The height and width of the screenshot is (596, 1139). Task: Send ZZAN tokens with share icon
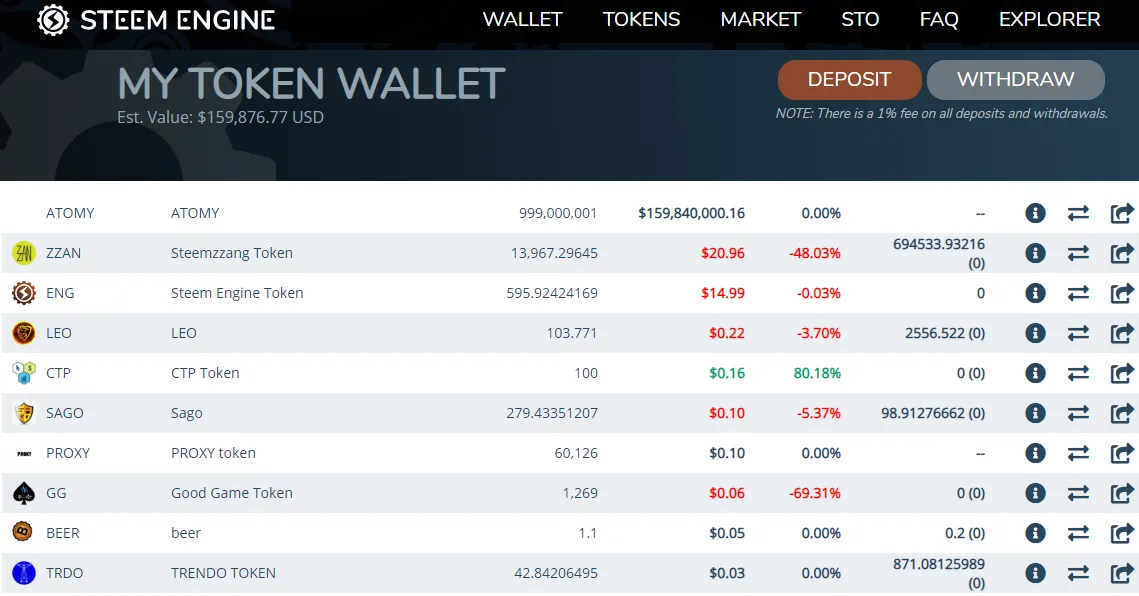coord(1122,253)
